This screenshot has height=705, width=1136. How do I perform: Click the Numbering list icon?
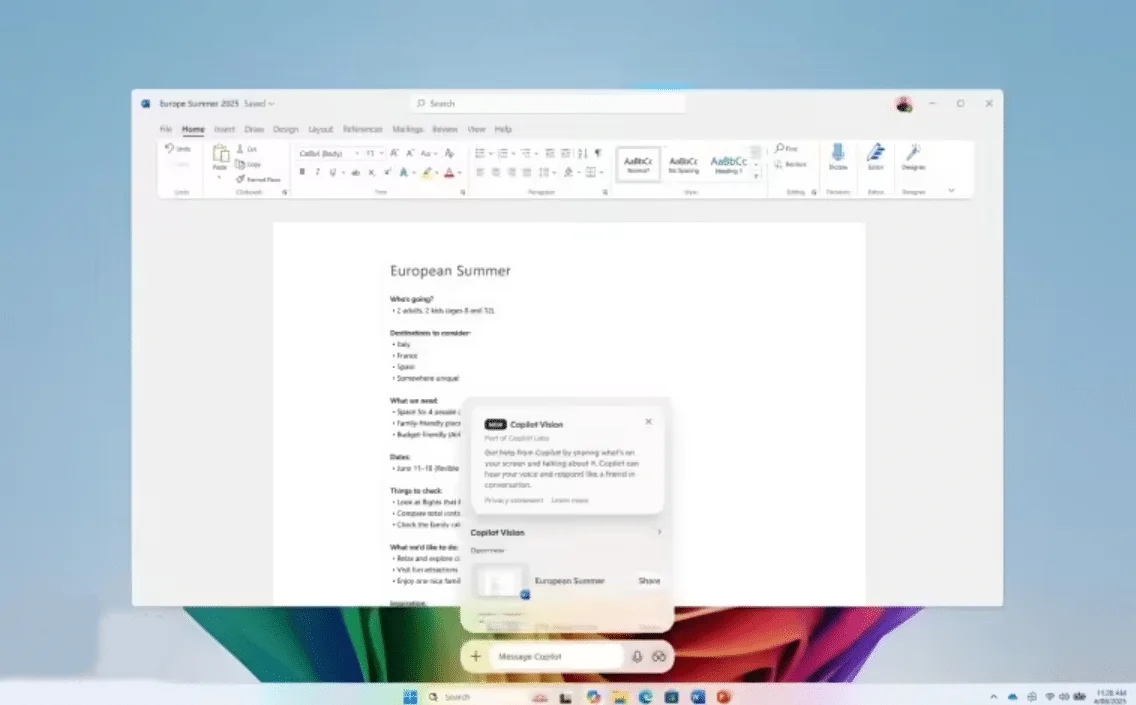[x=502, y=153]
